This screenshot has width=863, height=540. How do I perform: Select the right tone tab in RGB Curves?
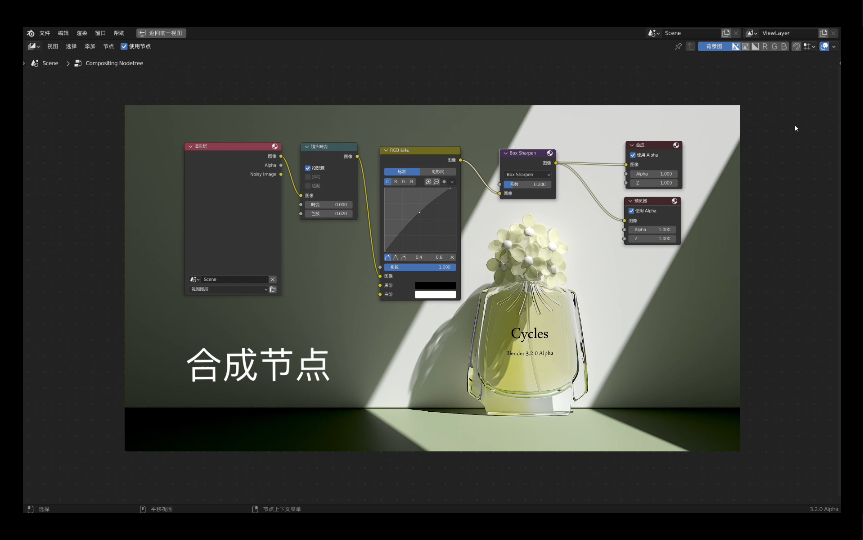[x=438, y=172]
